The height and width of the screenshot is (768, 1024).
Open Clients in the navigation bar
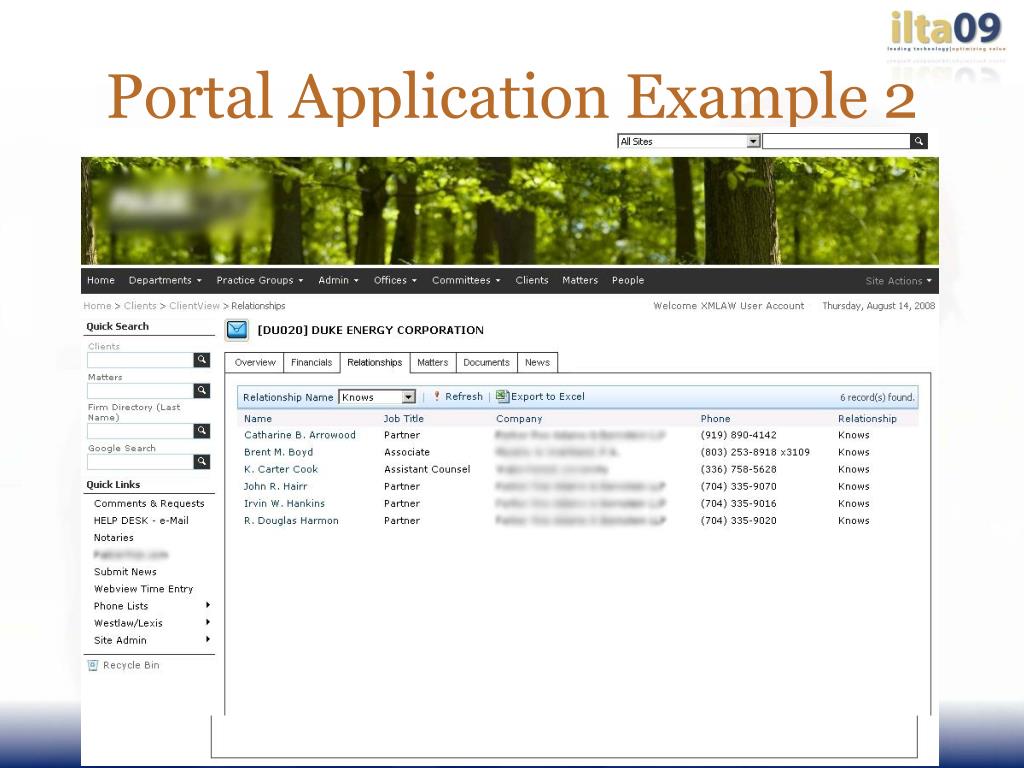532,280
